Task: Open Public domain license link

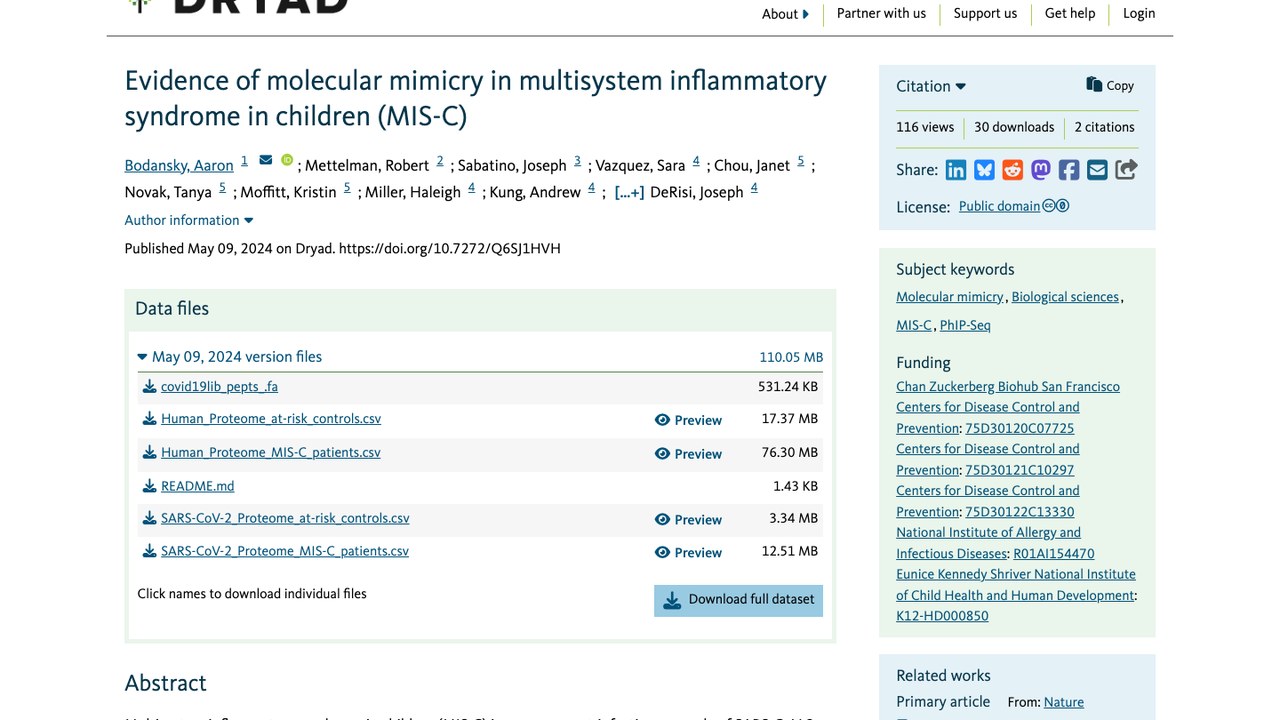Action: click(x=1000, y=206)
